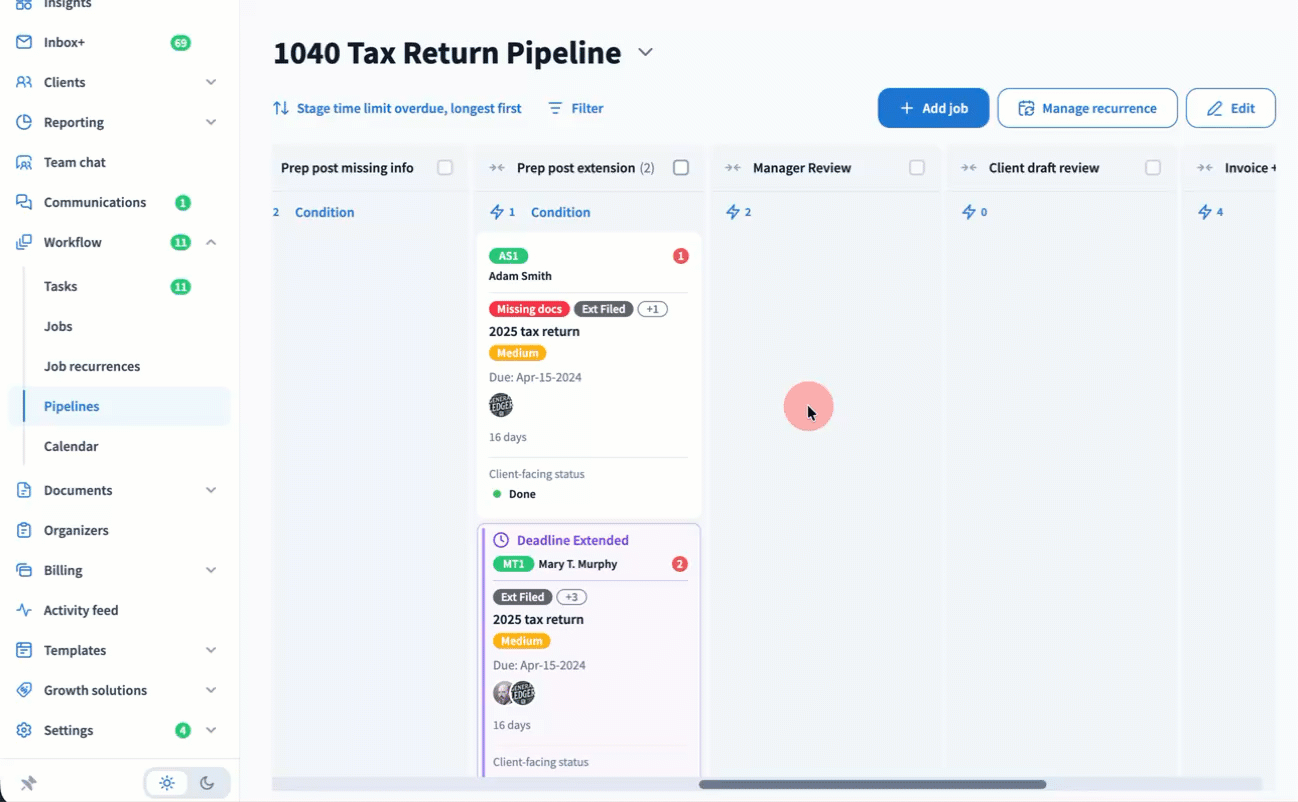Click the Inbox+ envelope icon
The width and height of the screenshot is (1298, 802).
24,43
